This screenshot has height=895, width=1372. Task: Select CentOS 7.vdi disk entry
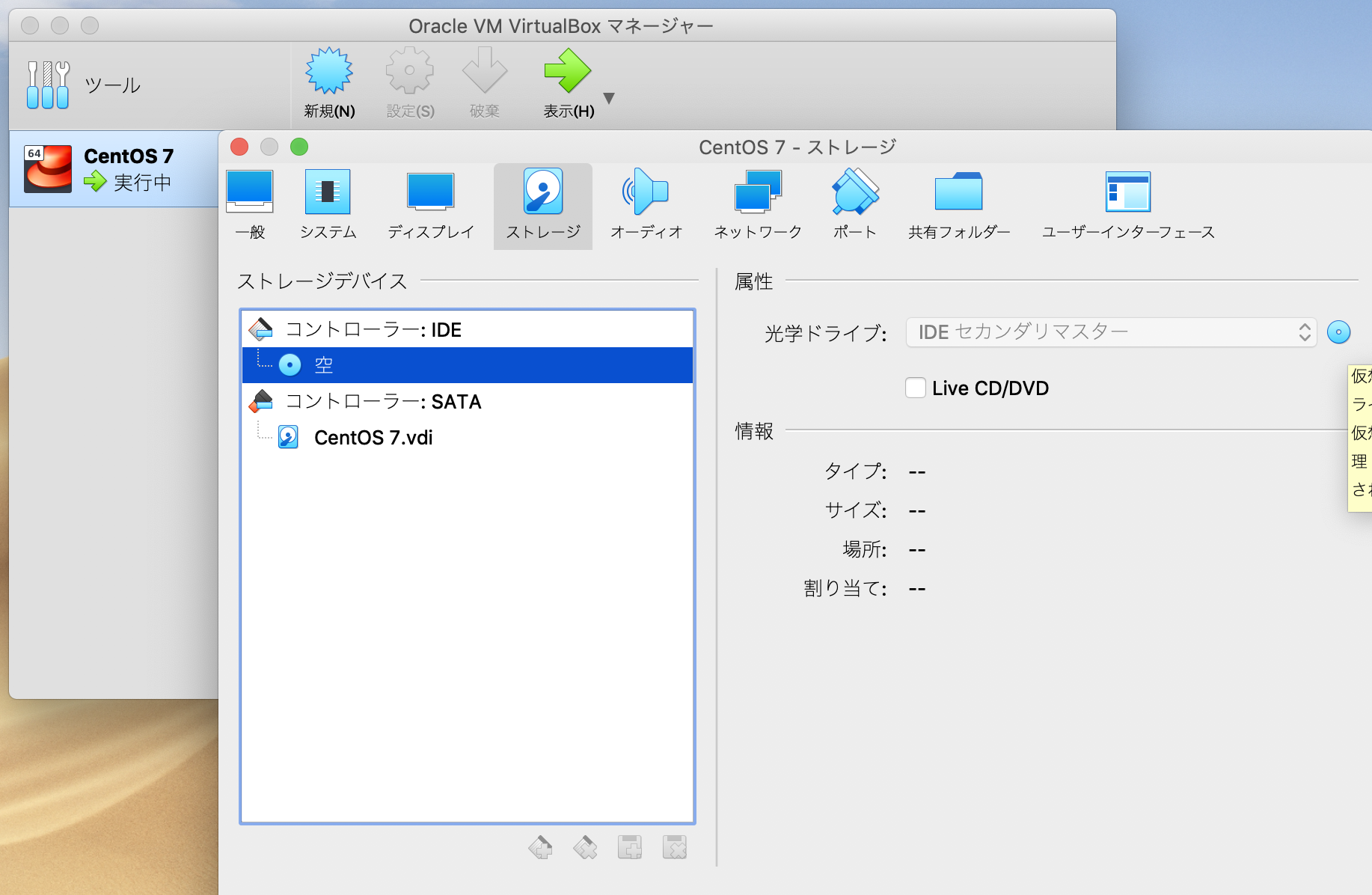[x=468, y=437]
